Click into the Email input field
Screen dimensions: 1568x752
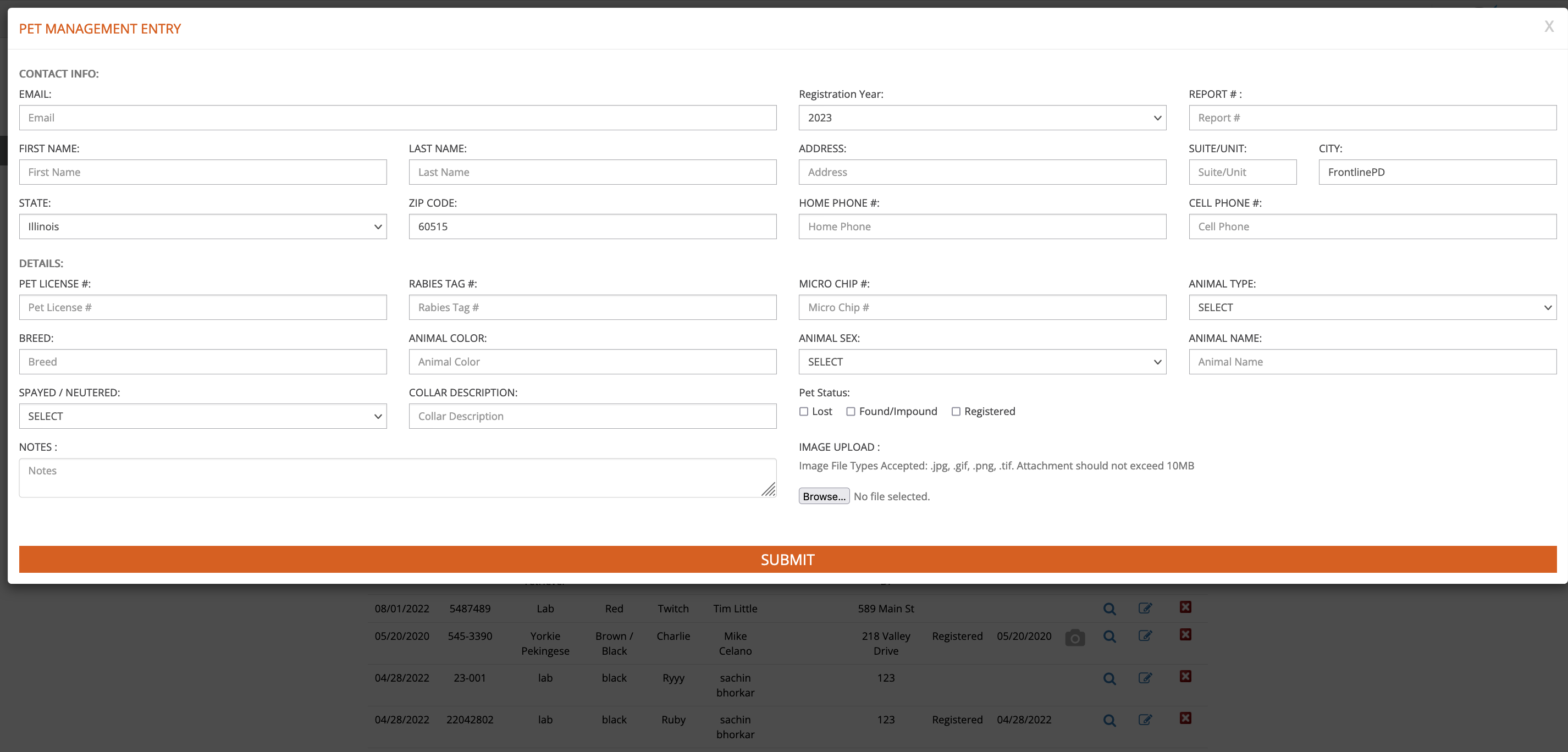coord(397,118)
